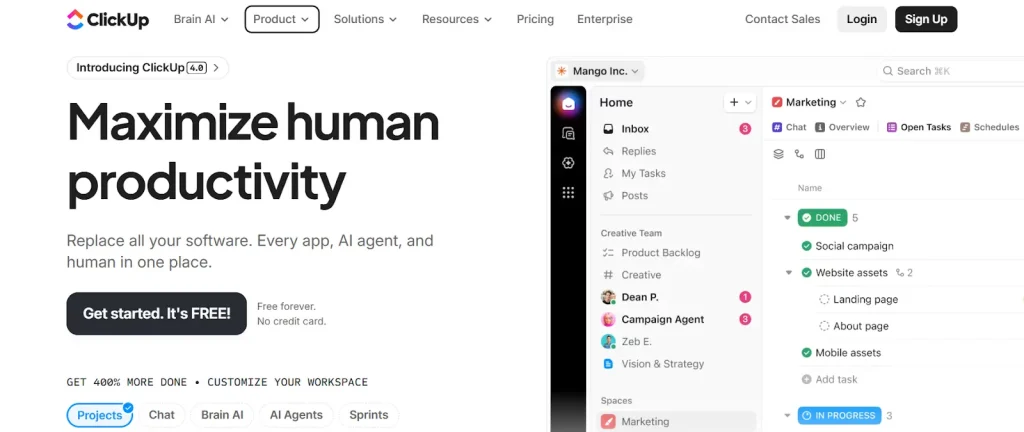Expand the Resources navigation menu
The image size is (1024, 432).
pos(456,20)
